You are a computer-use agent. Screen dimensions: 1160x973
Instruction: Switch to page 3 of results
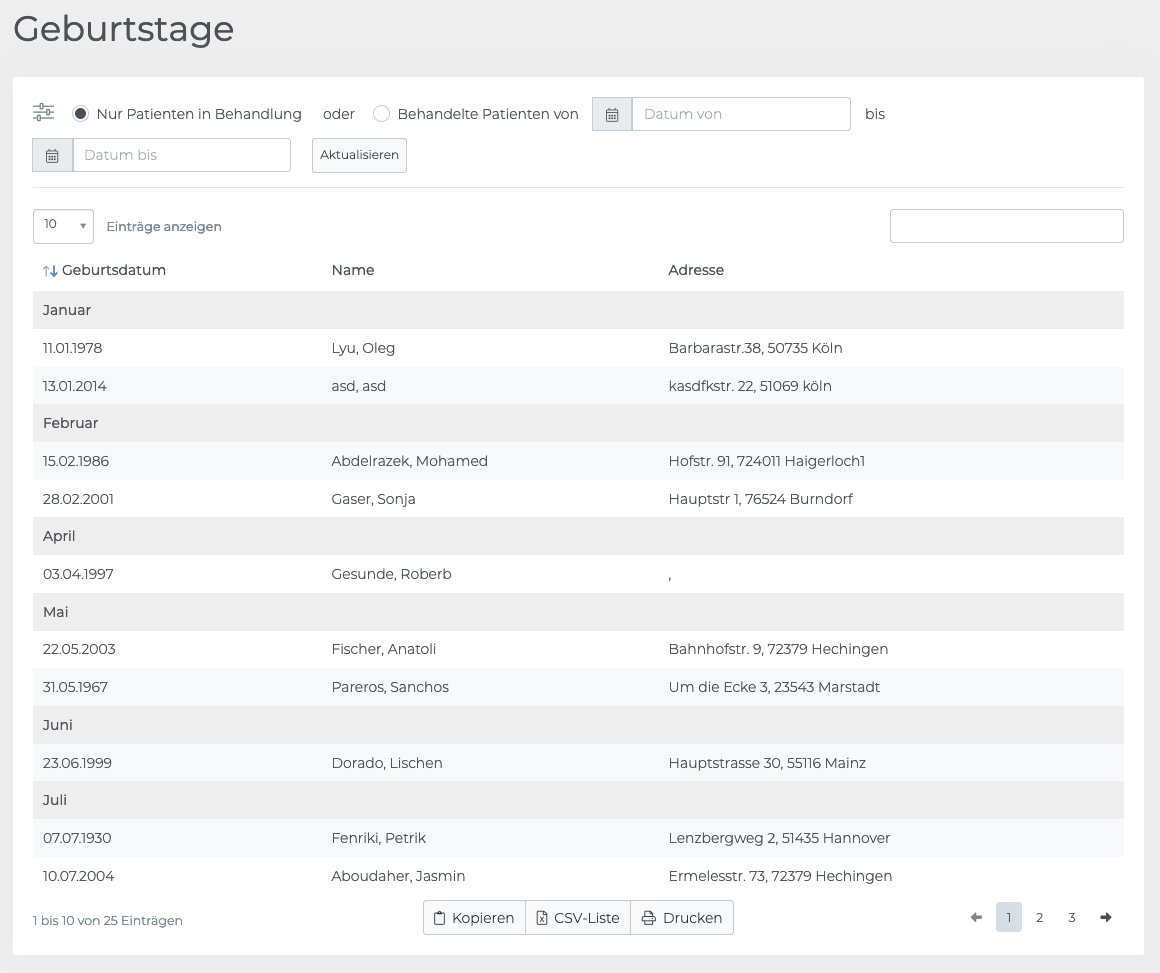1072,918
